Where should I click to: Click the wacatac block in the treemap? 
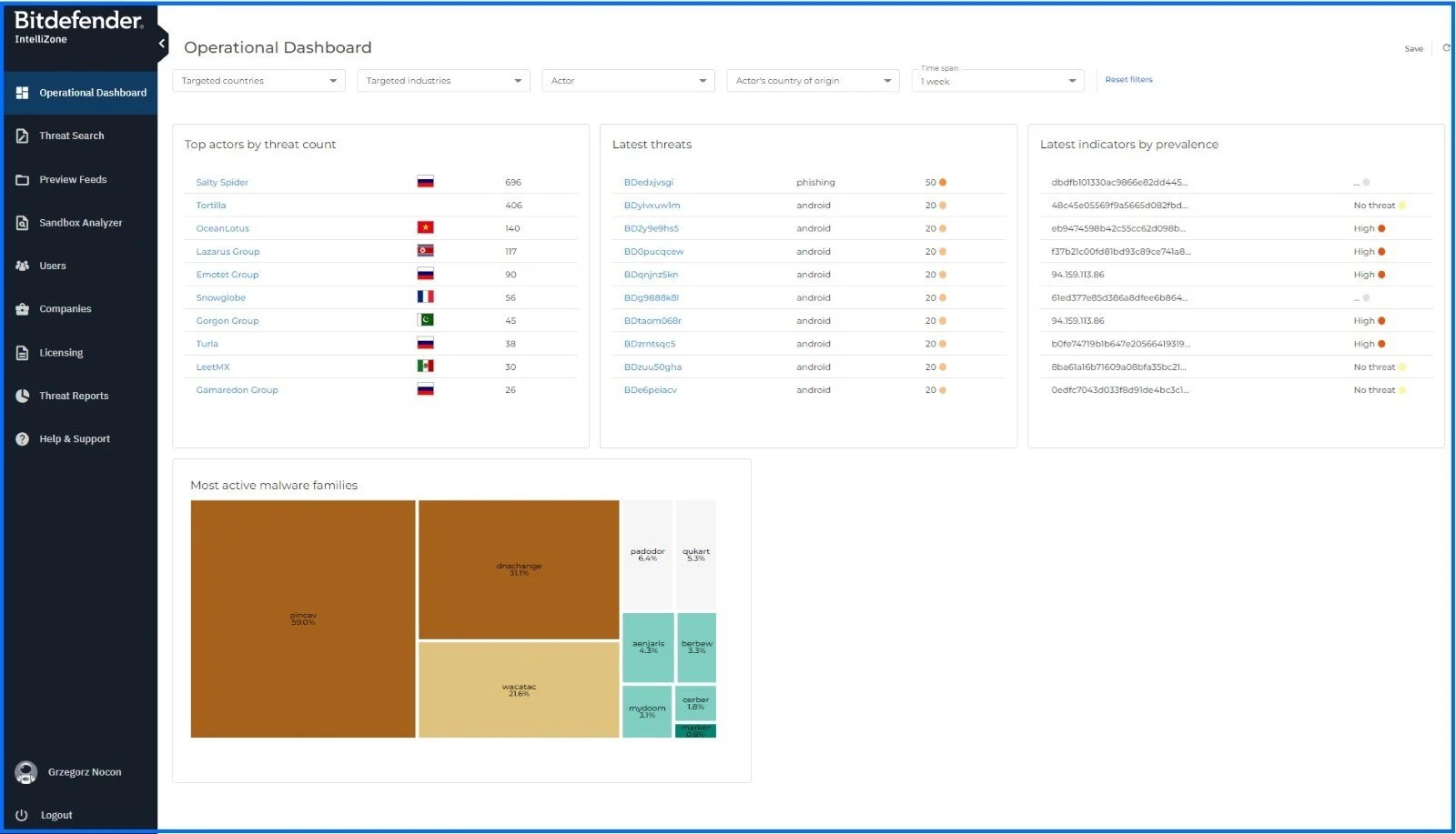pyautogui.click(x=519, y=689)
